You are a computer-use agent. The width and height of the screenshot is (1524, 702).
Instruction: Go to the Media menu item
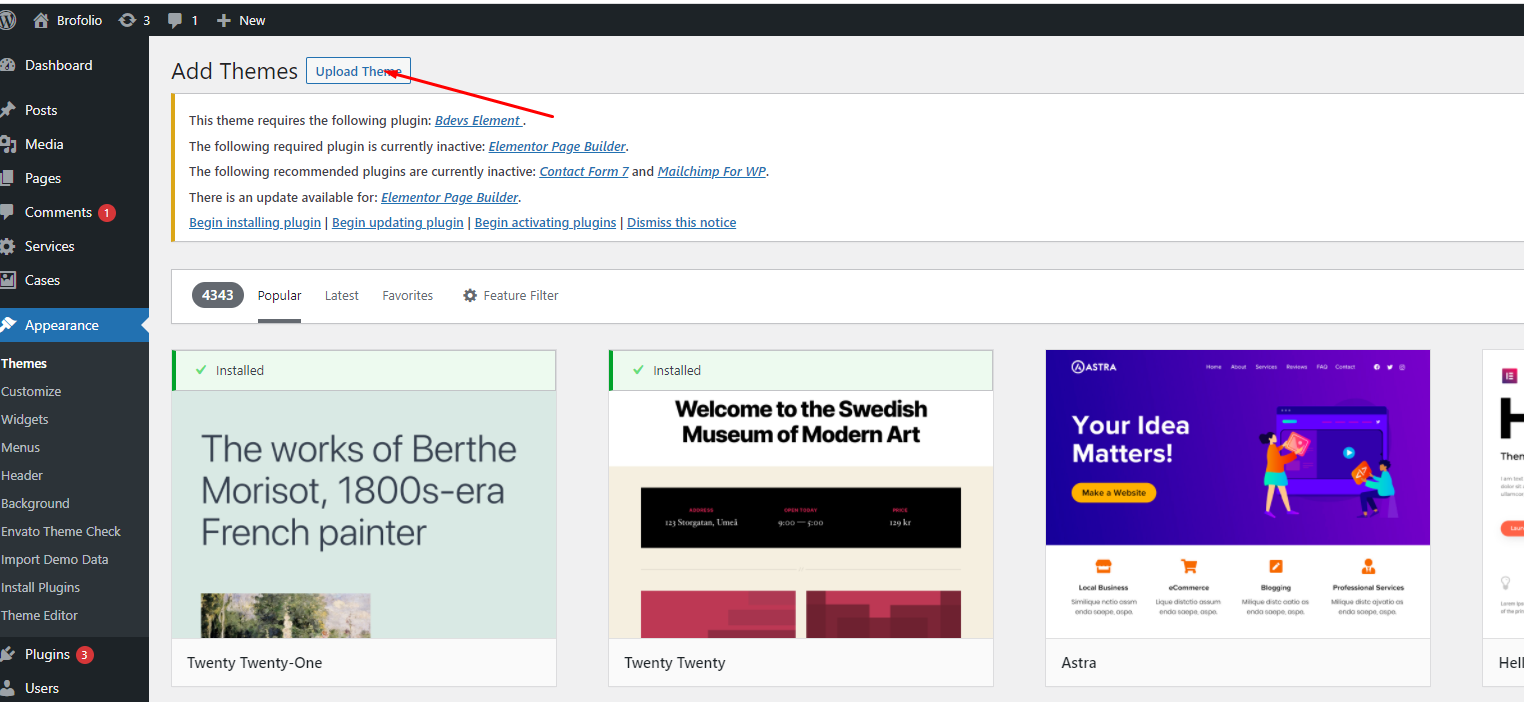(x=44, y=144)
